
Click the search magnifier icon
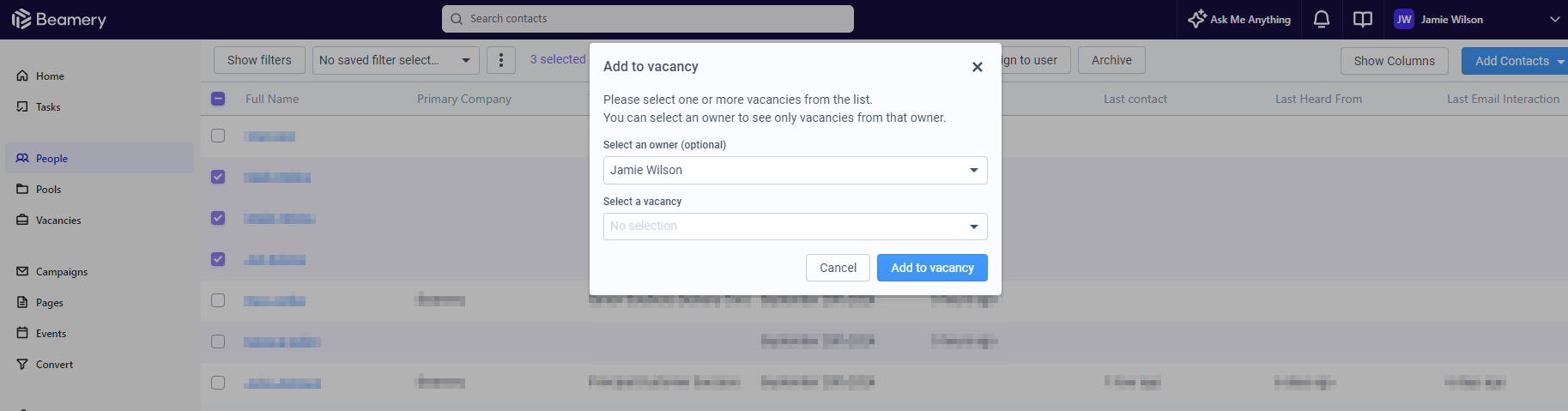457,19
